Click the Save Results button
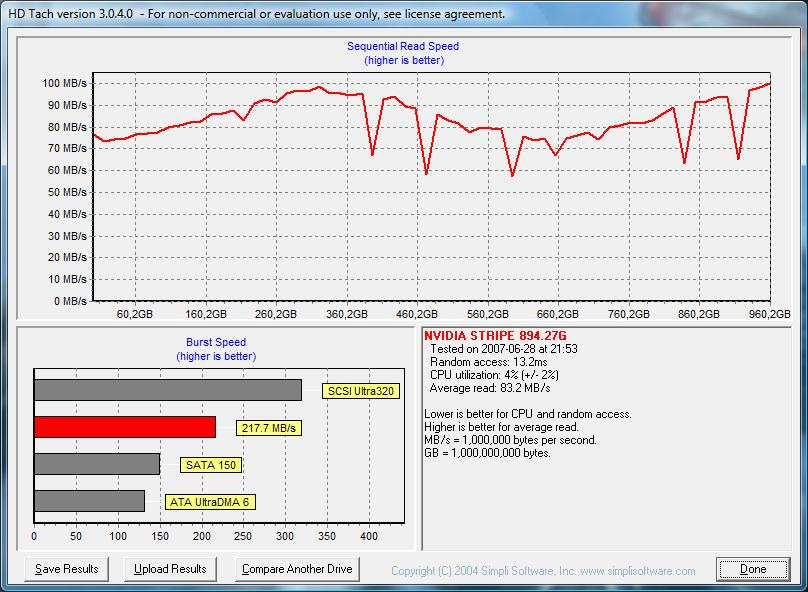Viewport: 808px width, 592px height. tap(67, 569)
